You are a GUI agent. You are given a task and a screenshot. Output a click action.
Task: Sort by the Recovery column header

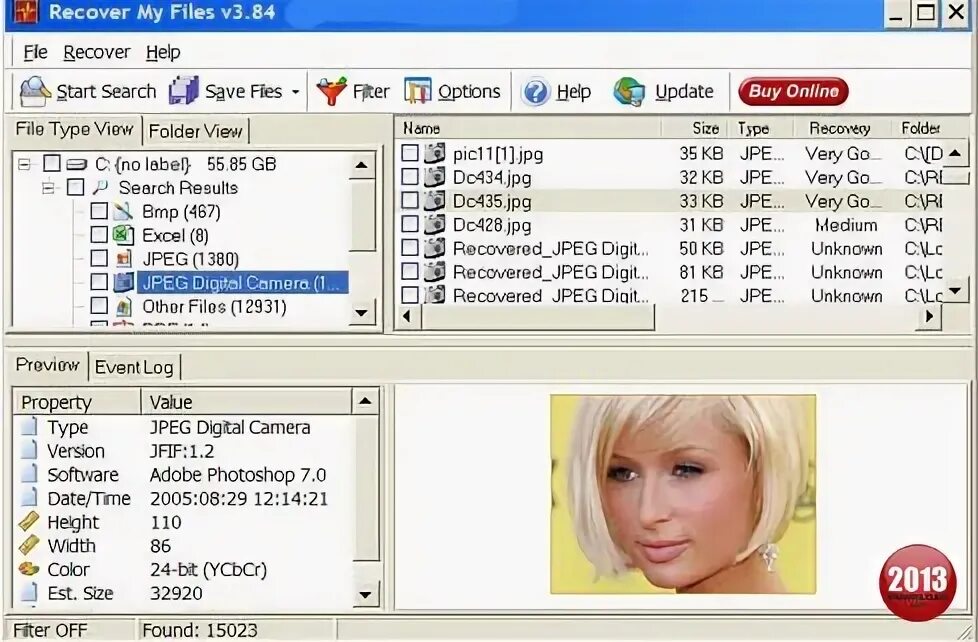(841, 129)
